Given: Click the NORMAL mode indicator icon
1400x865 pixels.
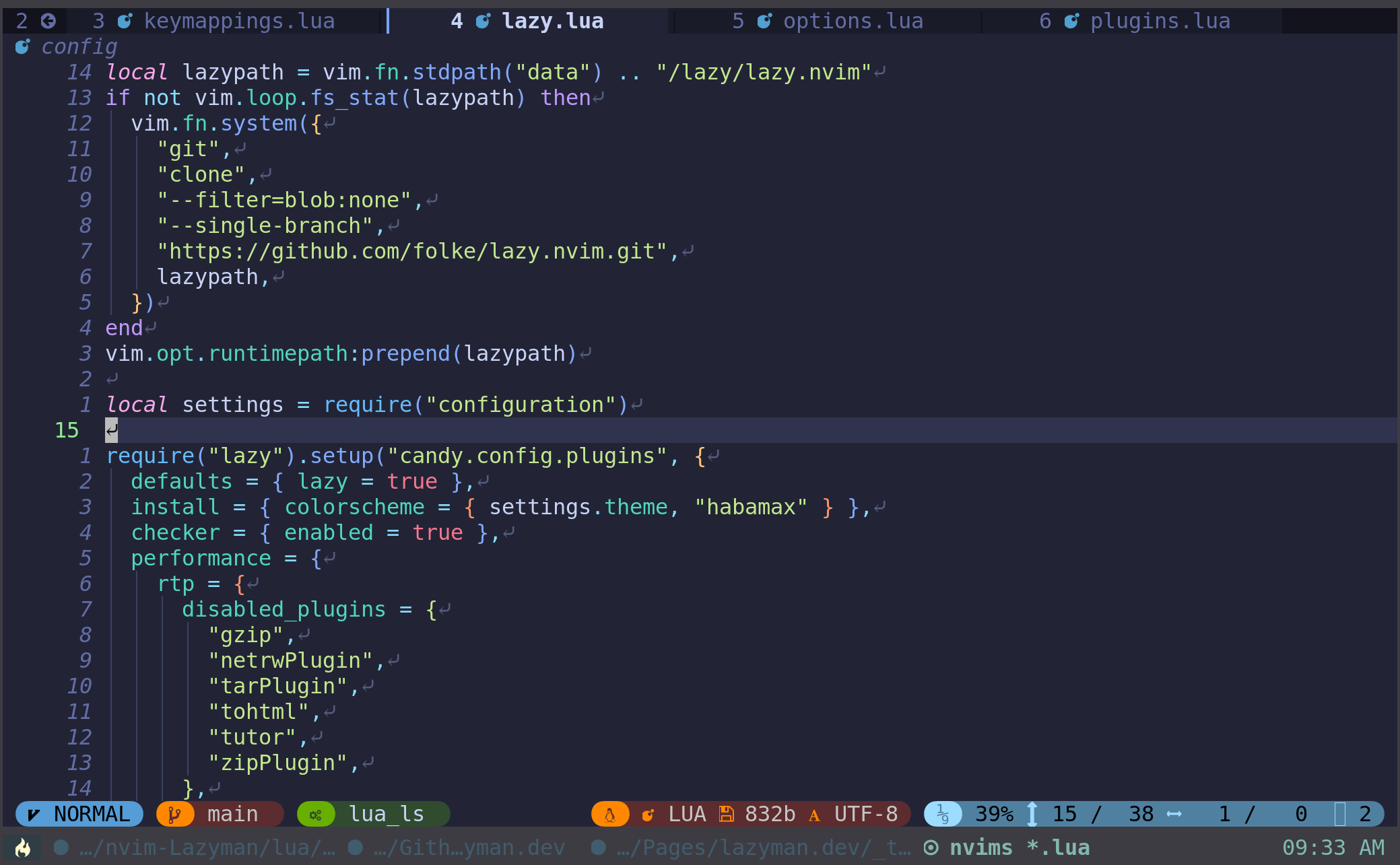Looking at the screenshot, I should tap(33, 815).
